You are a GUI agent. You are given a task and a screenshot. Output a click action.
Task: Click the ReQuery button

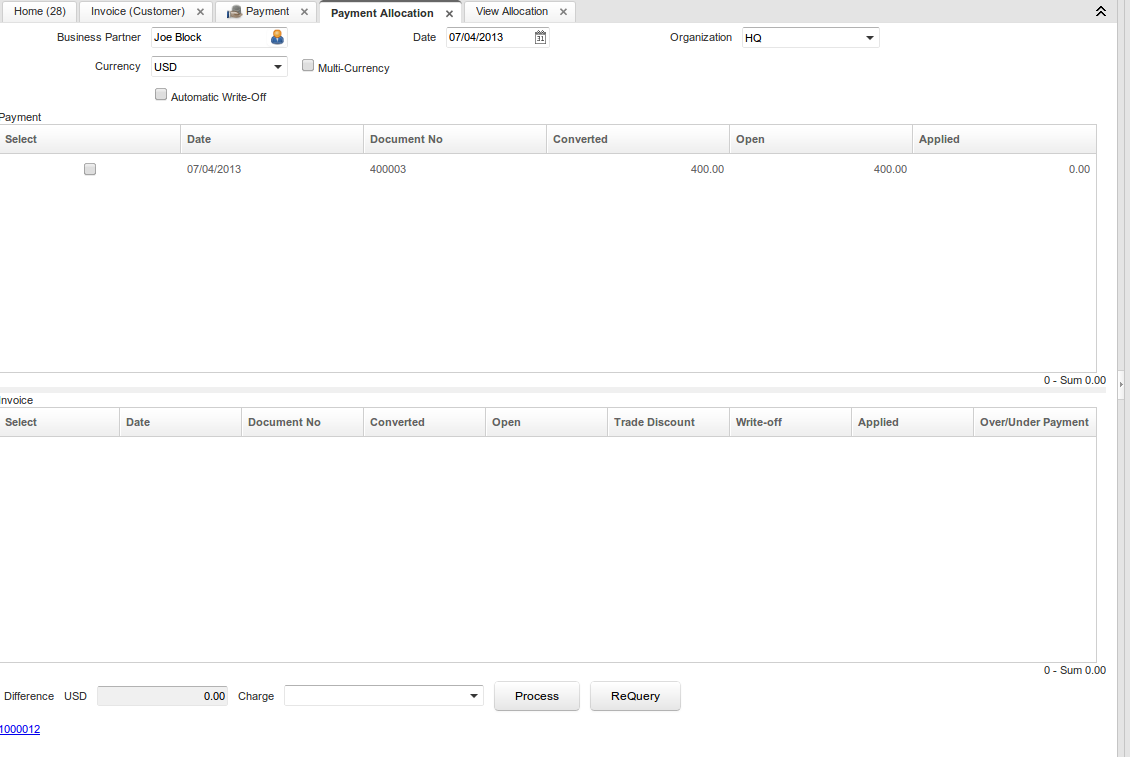pyautogui.click(x=635, y=696)
